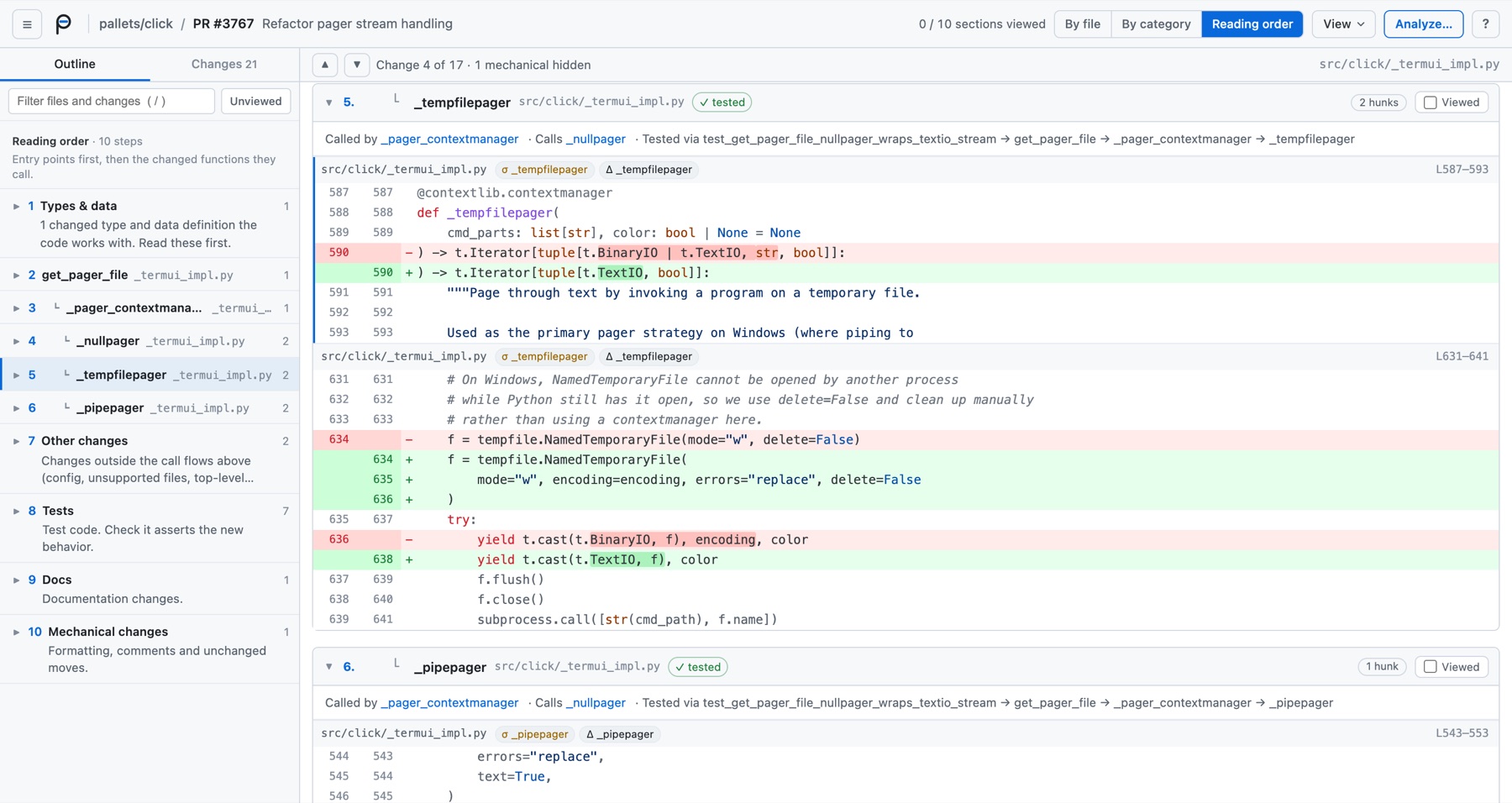Click the section 5 number link
The width and height of the screenshot is (1512, 803).
point(349,102)
